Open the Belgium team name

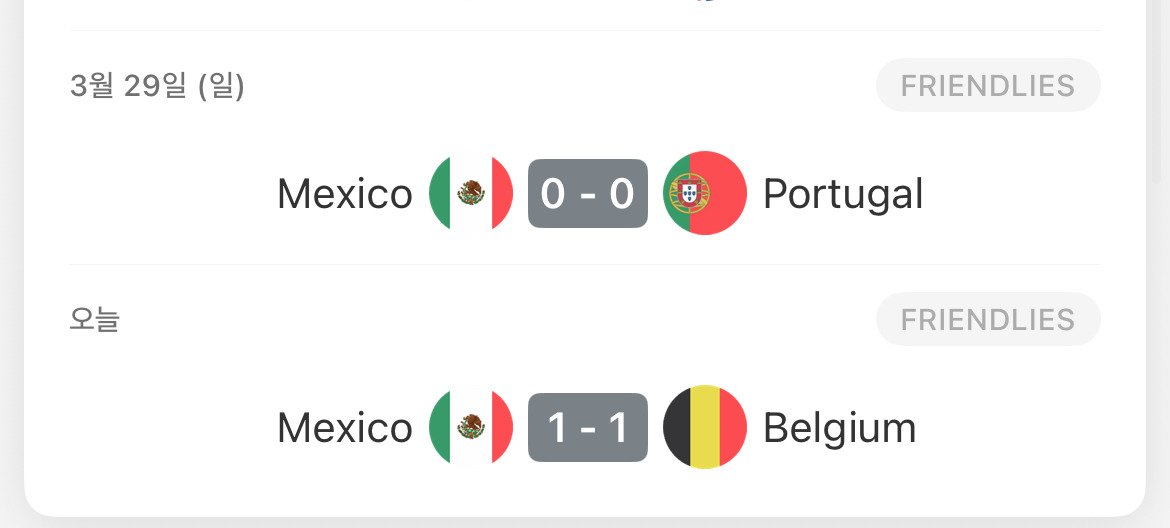[x=840, y=428]
